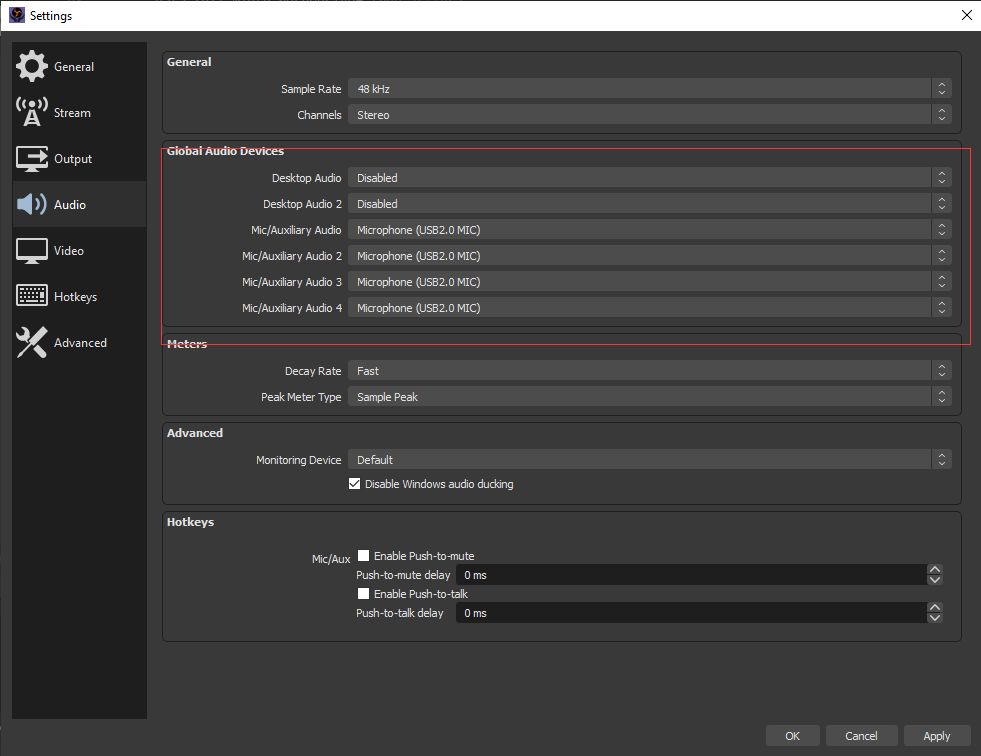Enable Push-to-talk checkbox
981x756 pixels.
tap(364, 594)
